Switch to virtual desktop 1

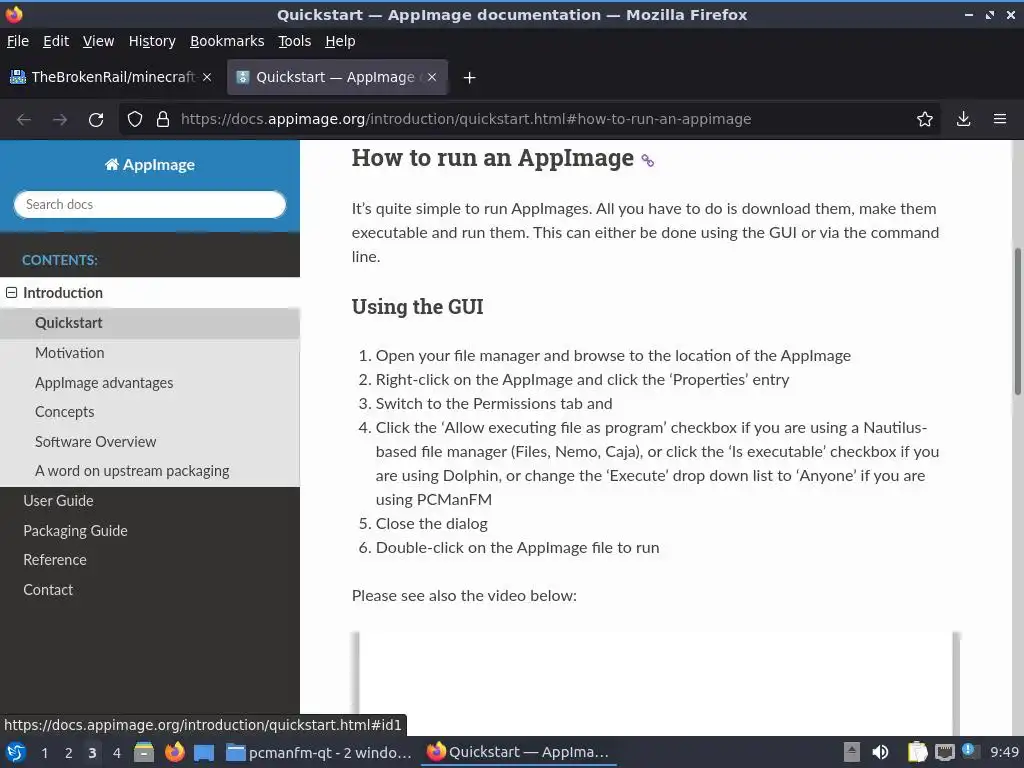(x=44, y=753)
